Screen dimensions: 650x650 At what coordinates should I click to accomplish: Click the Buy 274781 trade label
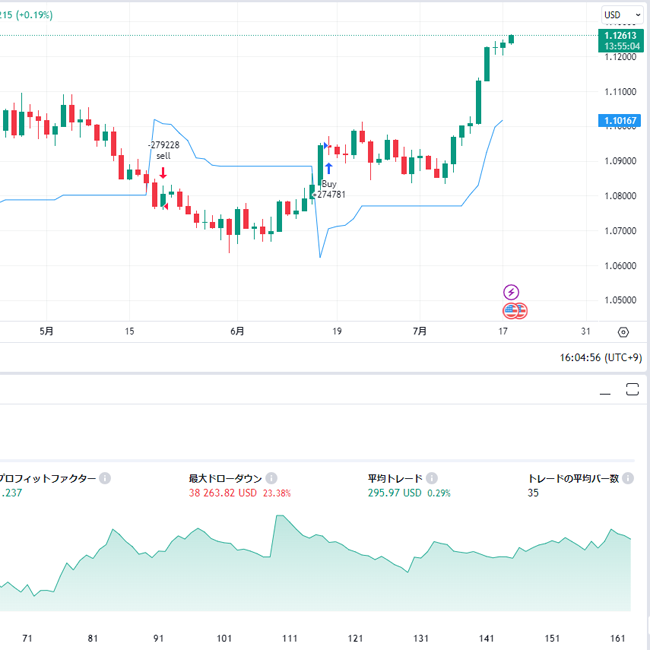click(329, 189)
